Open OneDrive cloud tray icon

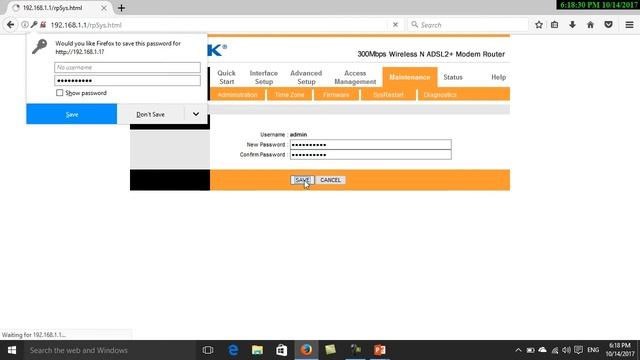[x=542, y=350]
